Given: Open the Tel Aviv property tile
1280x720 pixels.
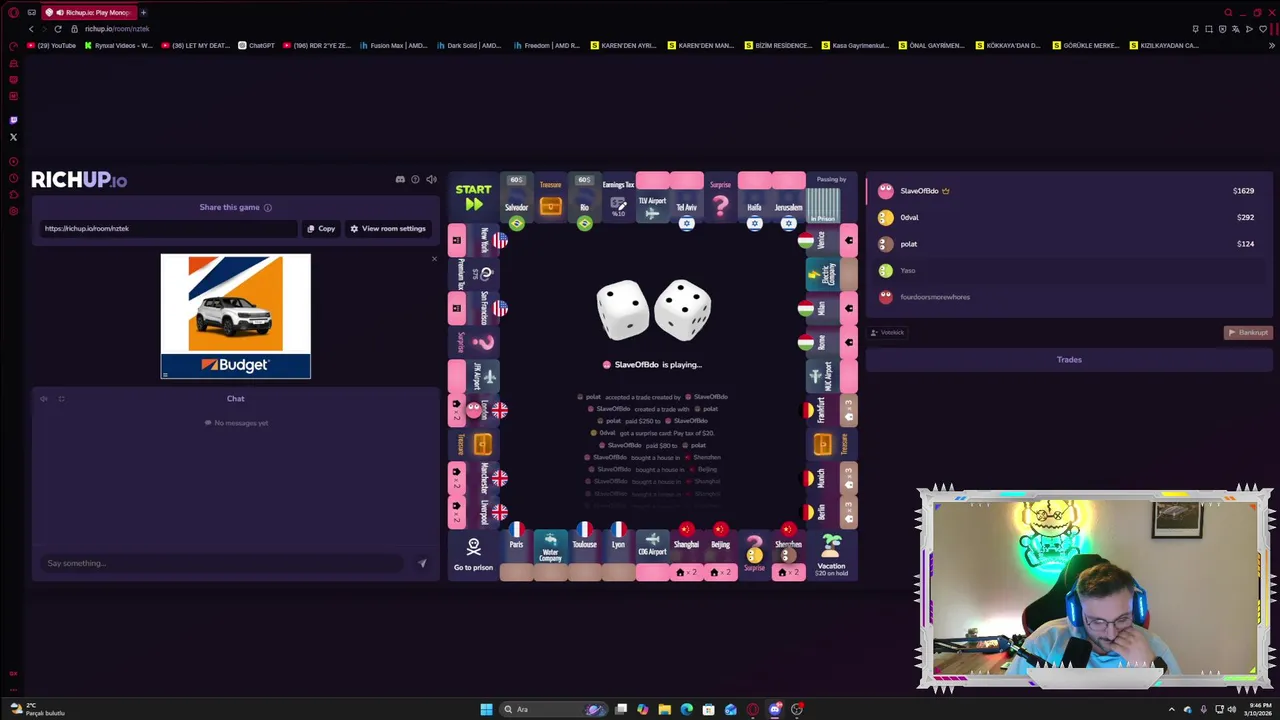Looking at the screenshot, I should pyautogui.click(x=686, y=198).
